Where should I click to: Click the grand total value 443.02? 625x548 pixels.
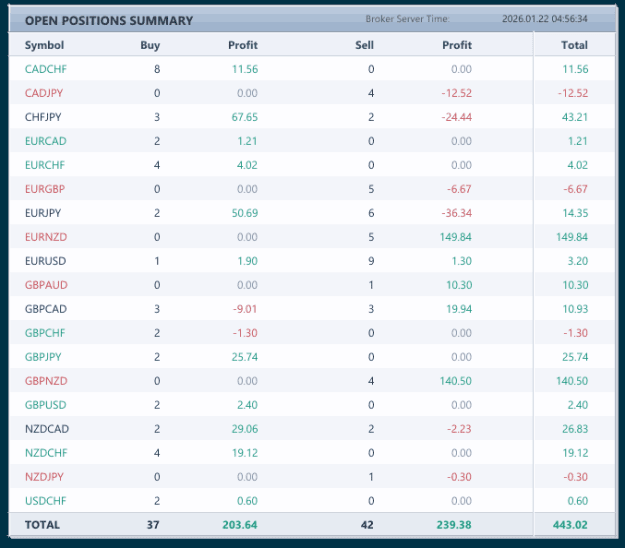pos(570,525)
